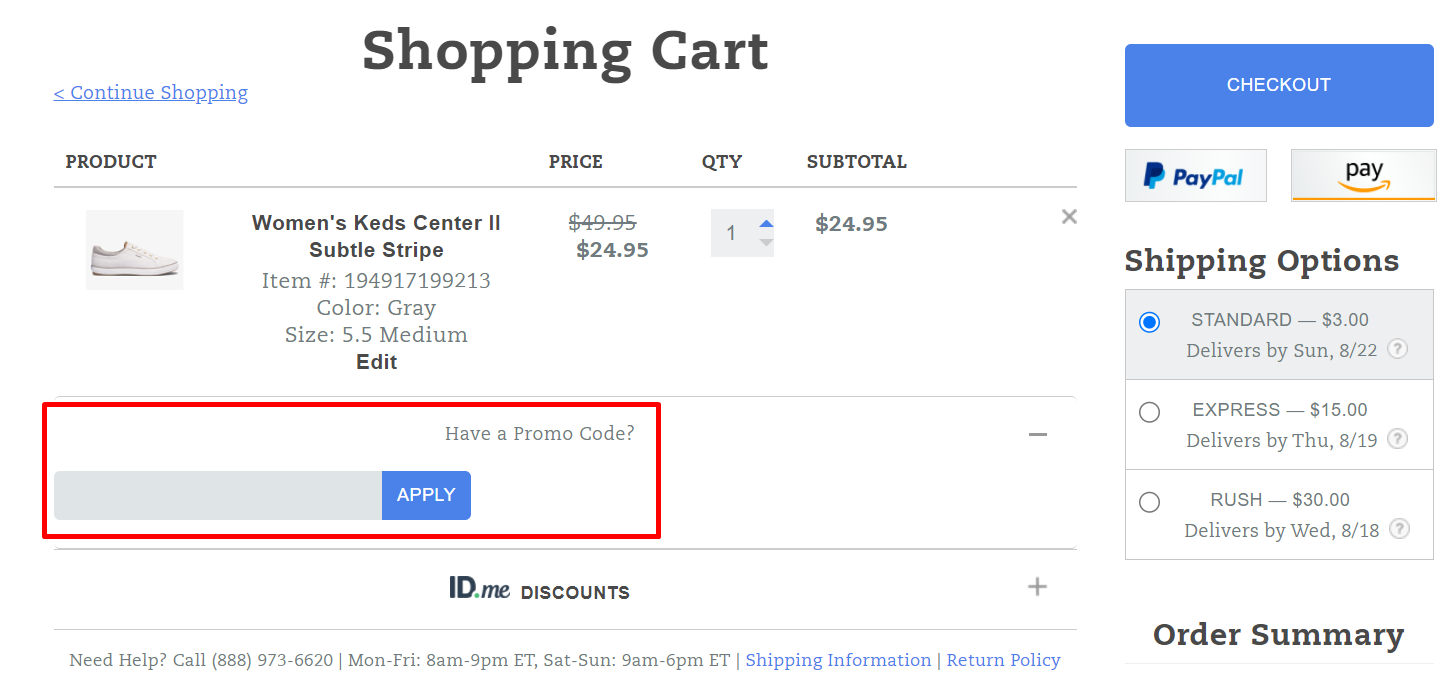1455x675 pixels.
Task: Collapse the Promo Code section
Action: click(1038, 434)
